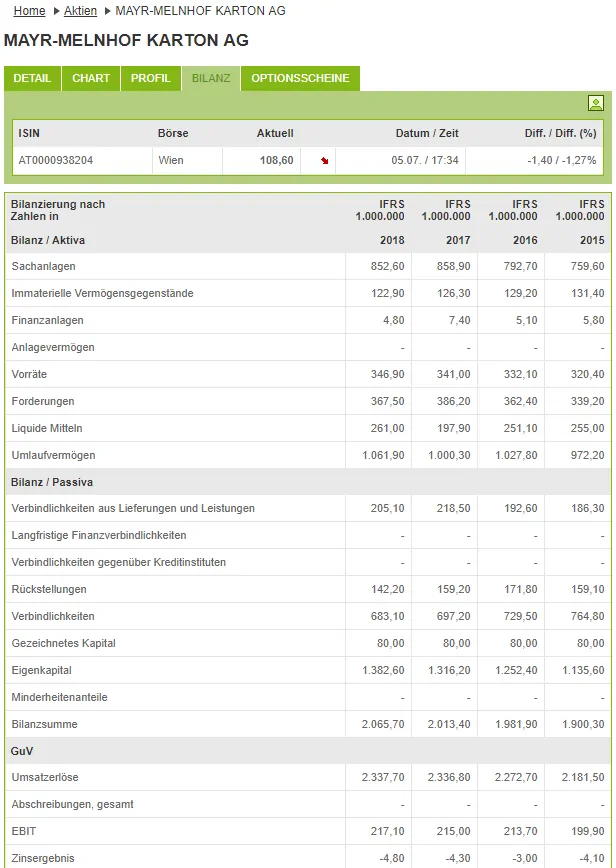
Task: Click the Börse value Wien
Action: click(x=171, y=161)
